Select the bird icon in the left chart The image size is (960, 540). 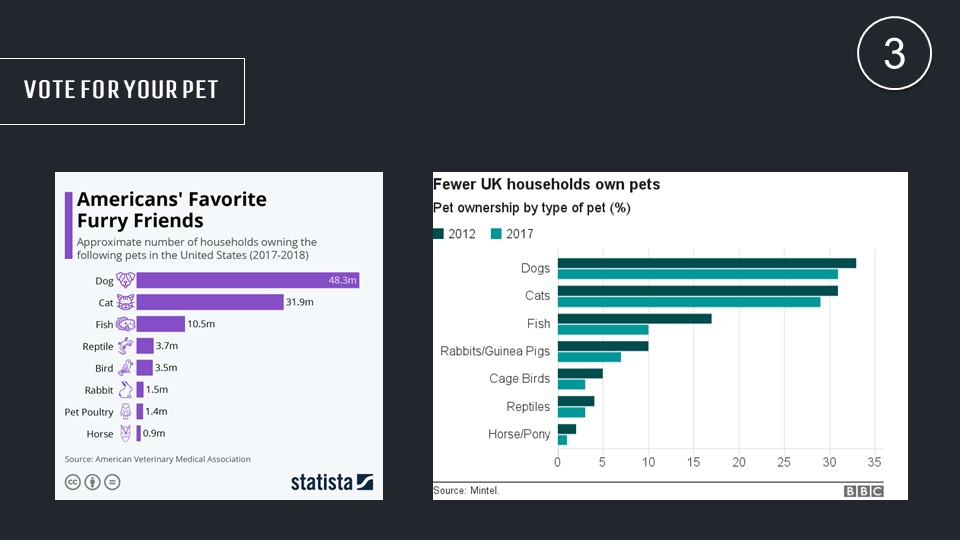tap(125, 368)
